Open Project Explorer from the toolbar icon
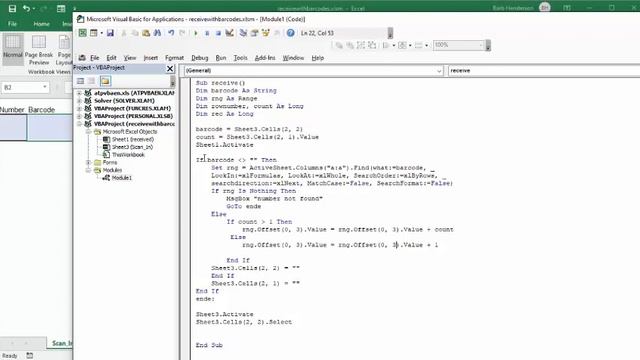This screenshot has height=360, width=640. click(243, 33)
